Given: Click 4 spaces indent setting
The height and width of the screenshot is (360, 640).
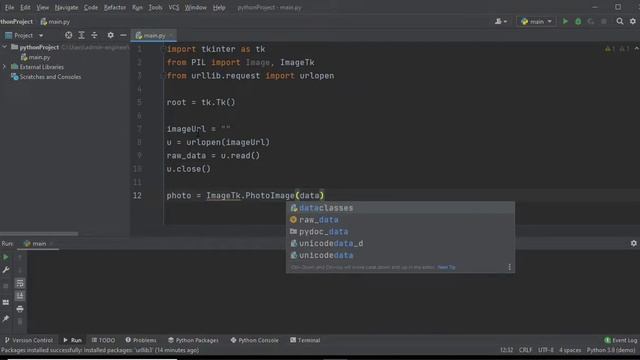Looking at the screenshot, I should pos(570,350).
